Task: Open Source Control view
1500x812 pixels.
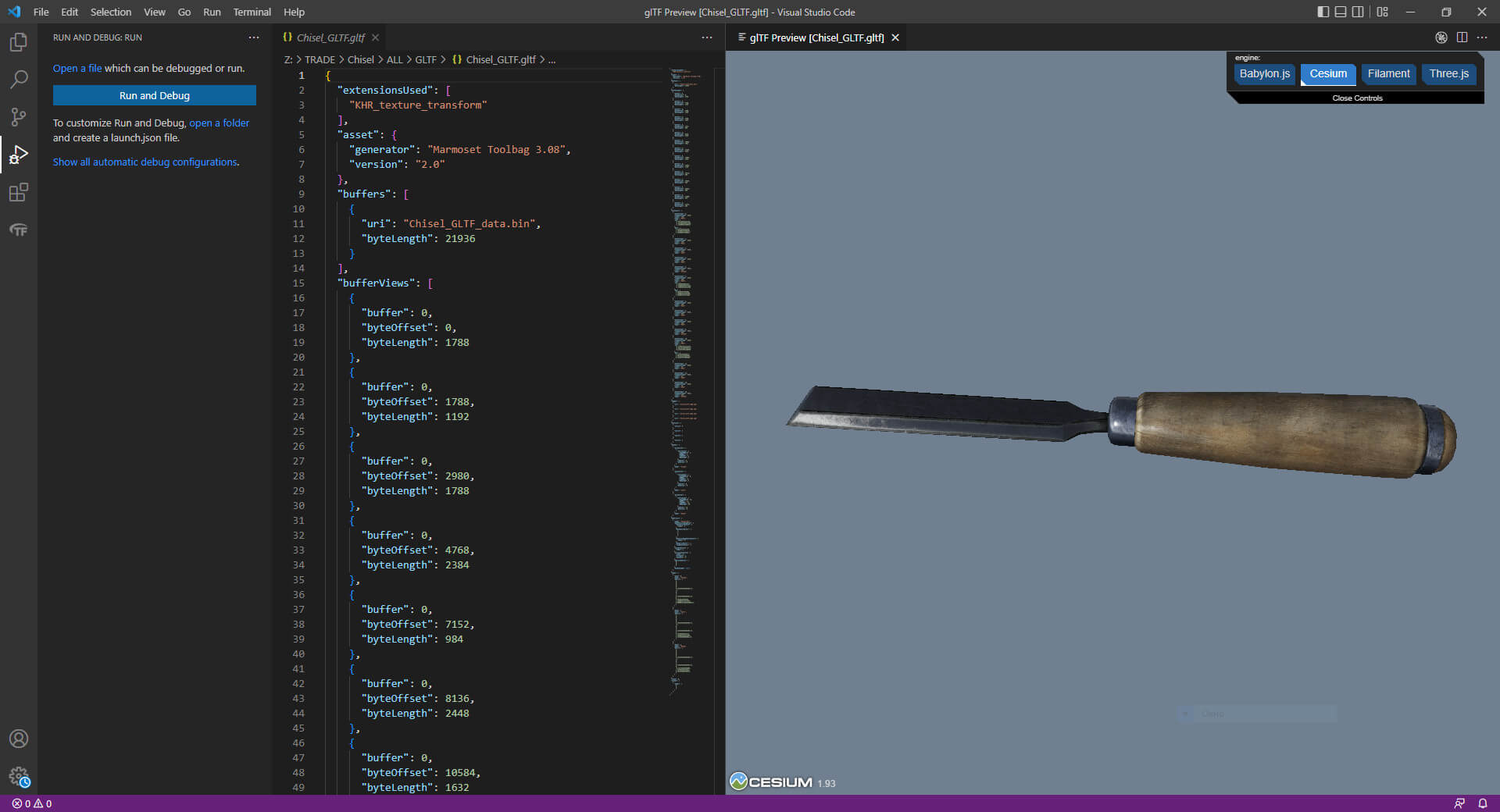Action: 19,117
